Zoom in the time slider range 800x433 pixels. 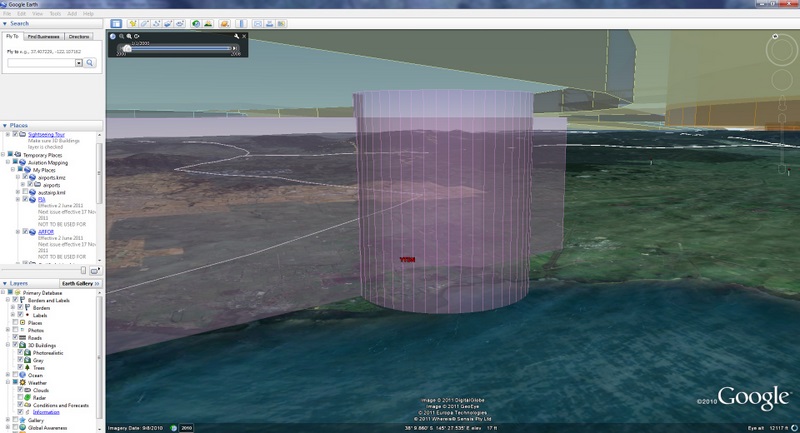129,36
